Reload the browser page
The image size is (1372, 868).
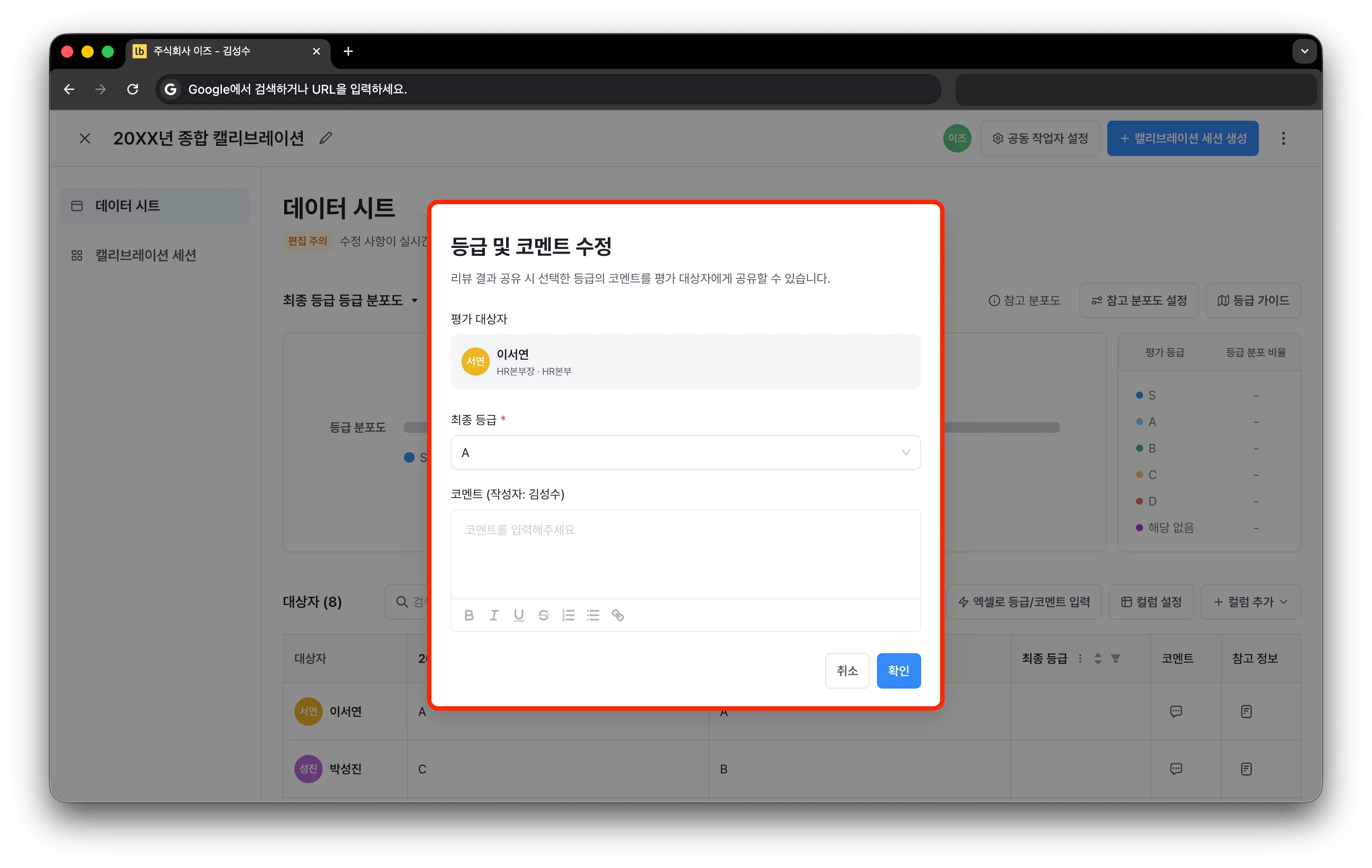(133, 89)
